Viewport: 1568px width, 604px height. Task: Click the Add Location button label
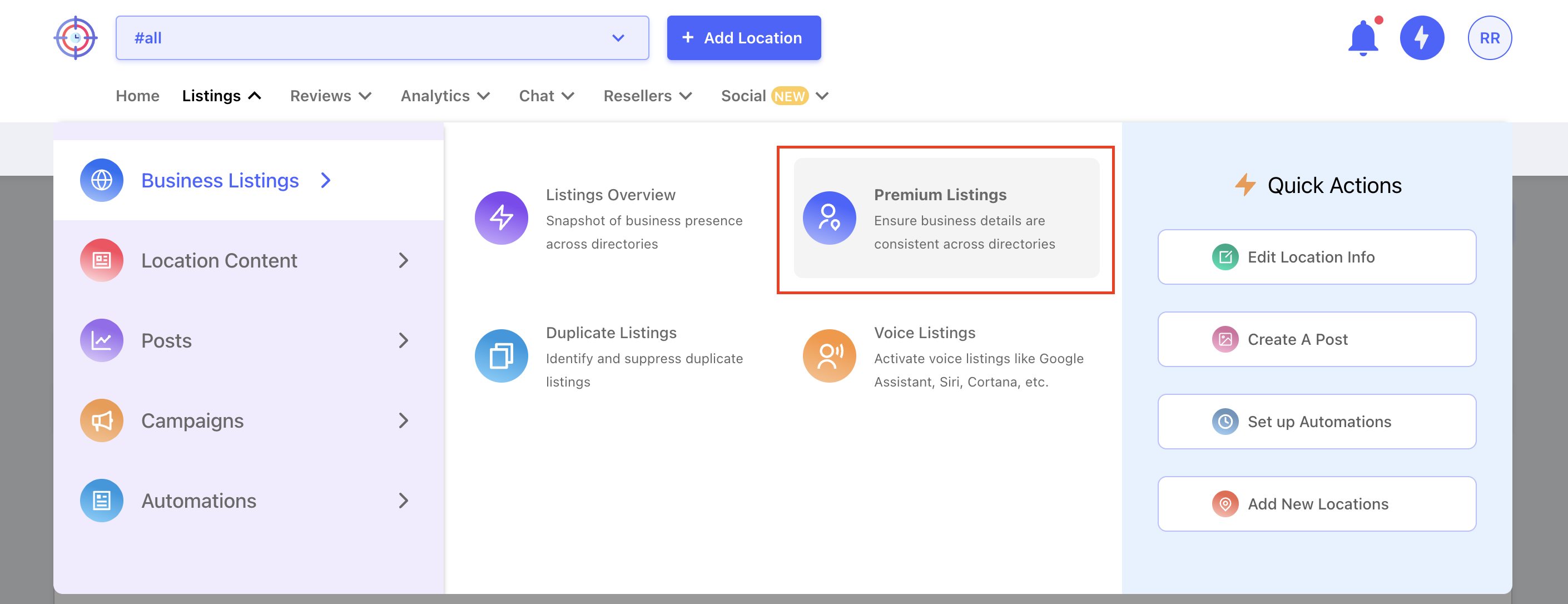click(x=752, y=38)
